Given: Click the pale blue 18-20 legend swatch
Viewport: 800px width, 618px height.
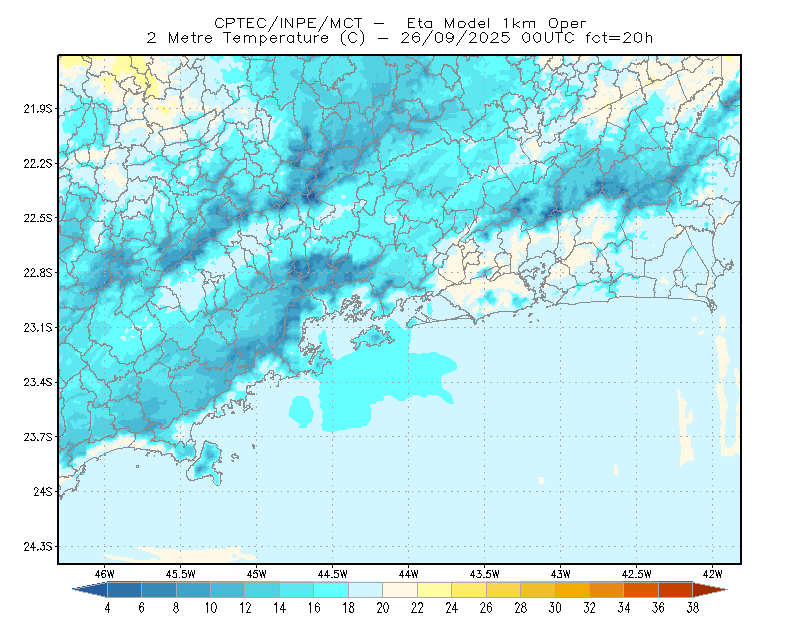Looking at the screenshot, I should tap(366, 590).
